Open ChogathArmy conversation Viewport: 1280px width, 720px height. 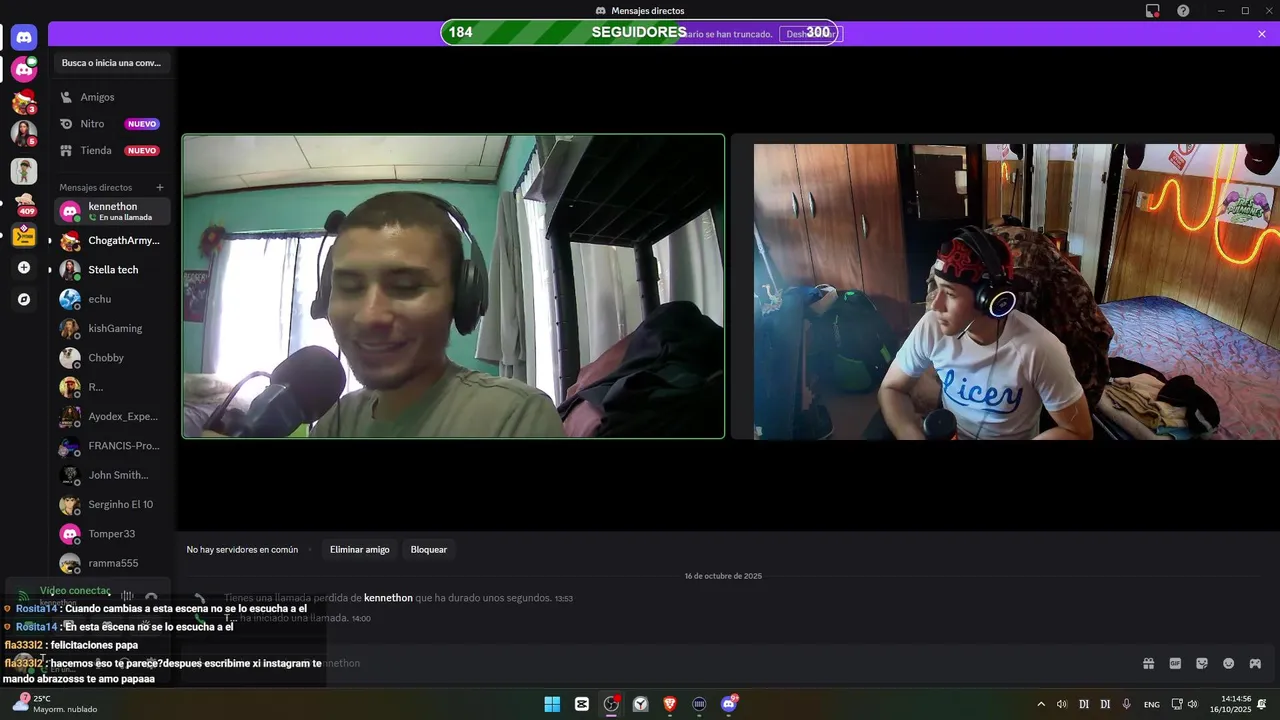[112, 240]
